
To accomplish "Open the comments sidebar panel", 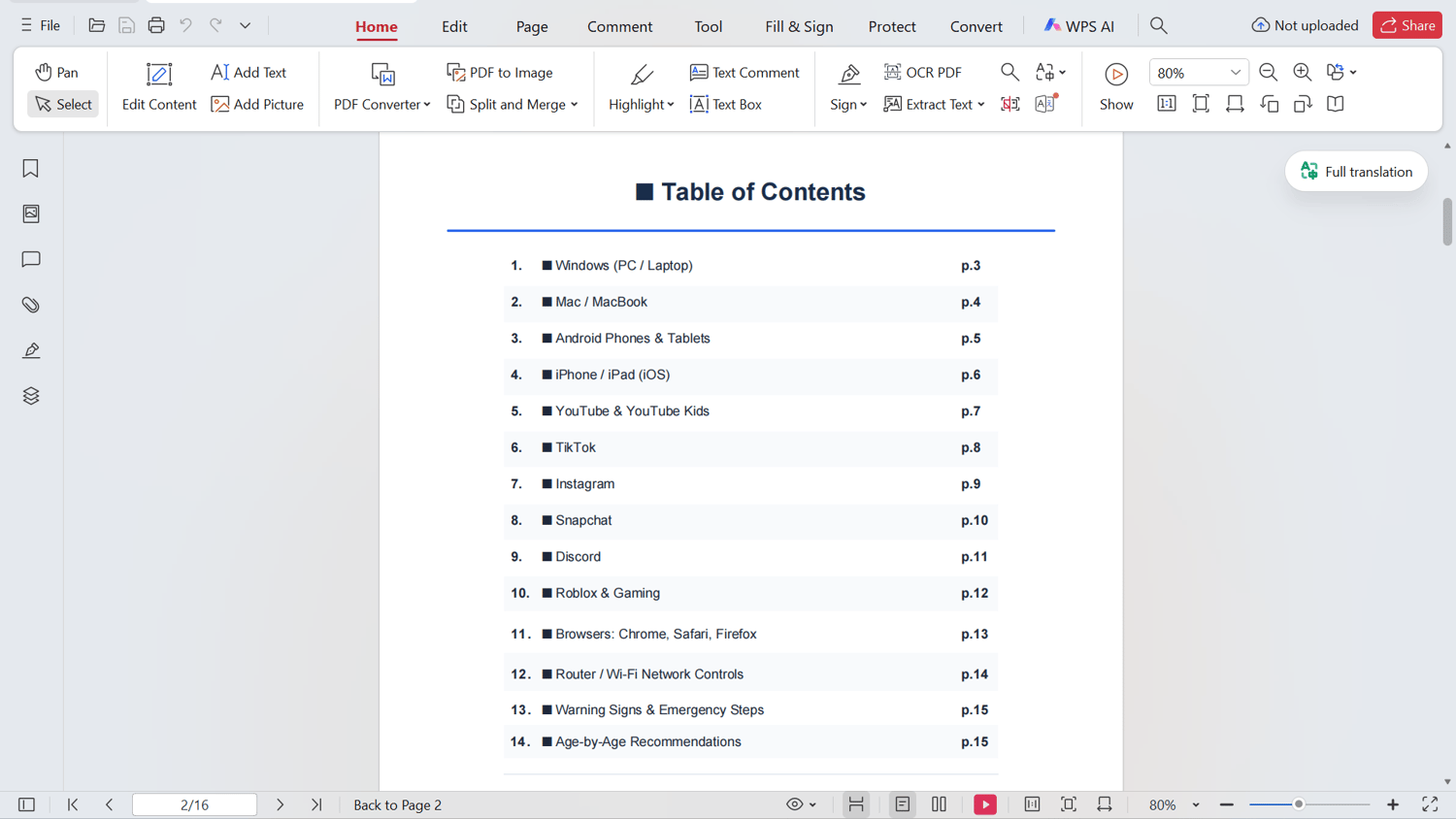I will [31, 259].
